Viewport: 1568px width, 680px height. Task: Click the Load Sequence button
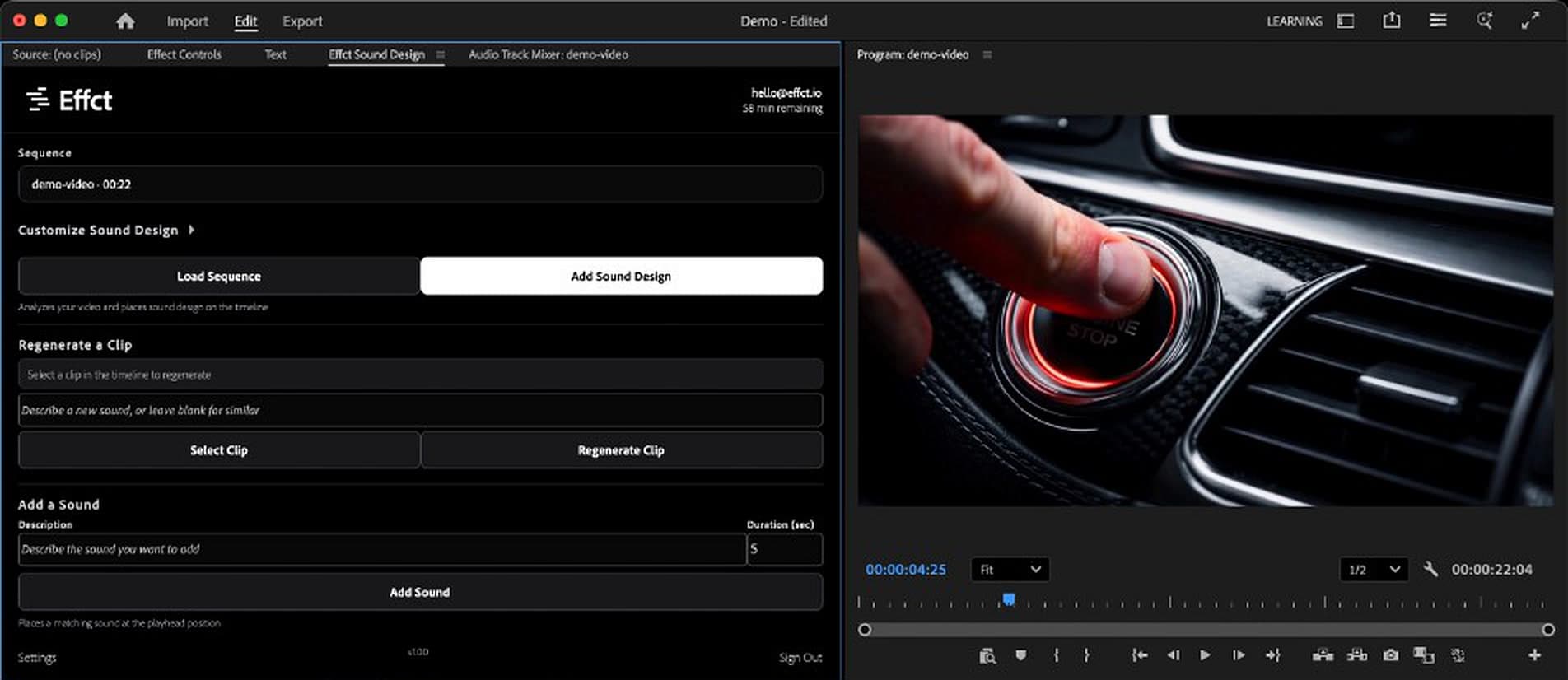pos(219,276)
